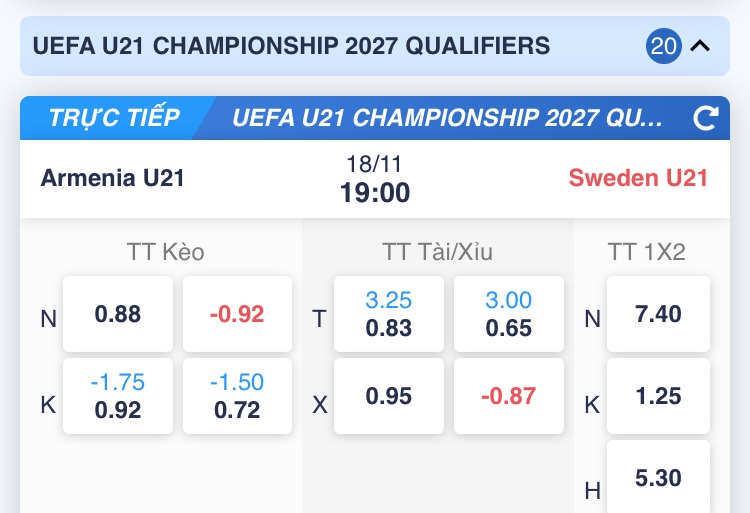The image size is (750, 513).
Task: Choose over 3.25 at 0.83 odds
Action: point(389,314)
